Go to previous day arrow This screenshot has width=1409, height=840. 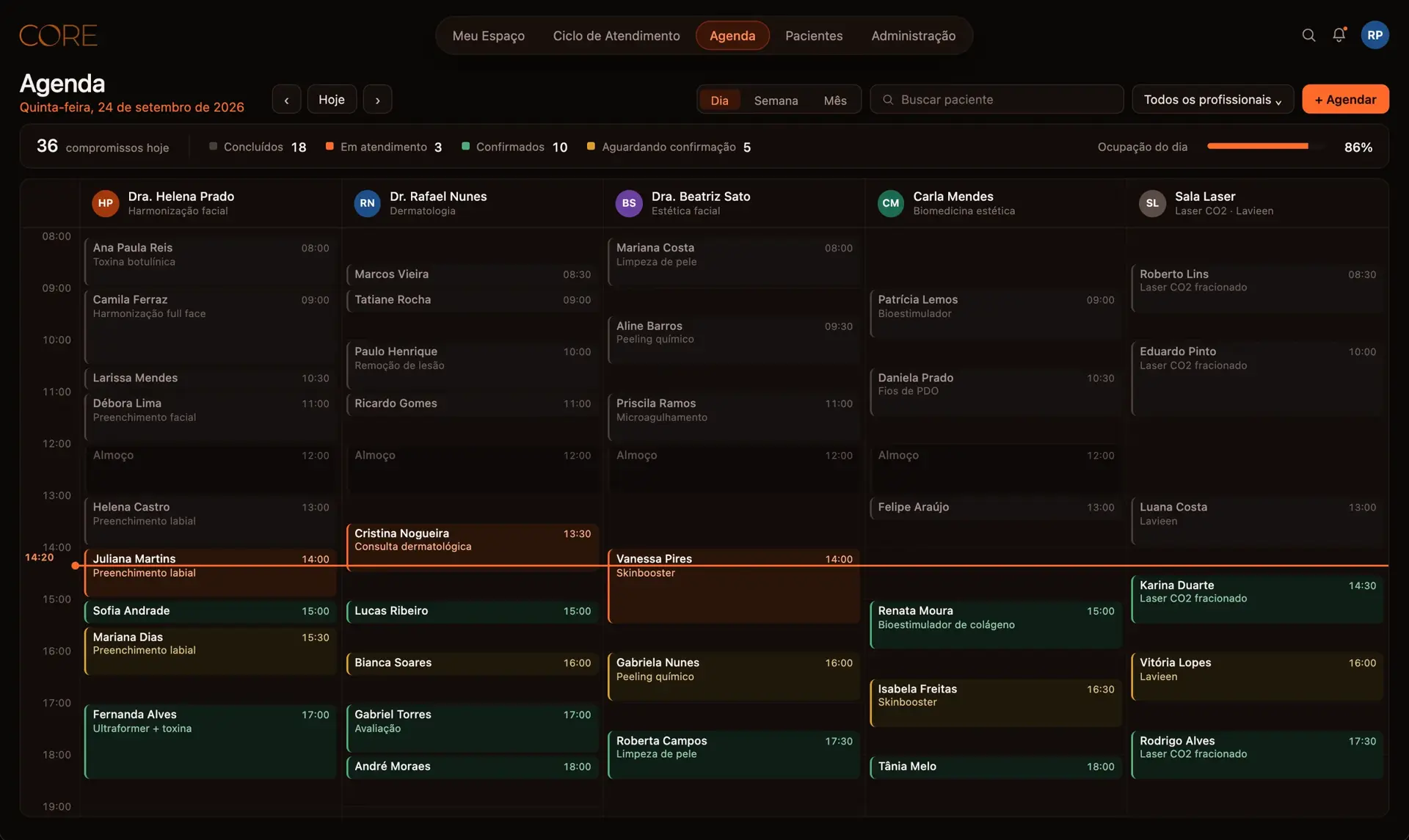coord(286,100)
